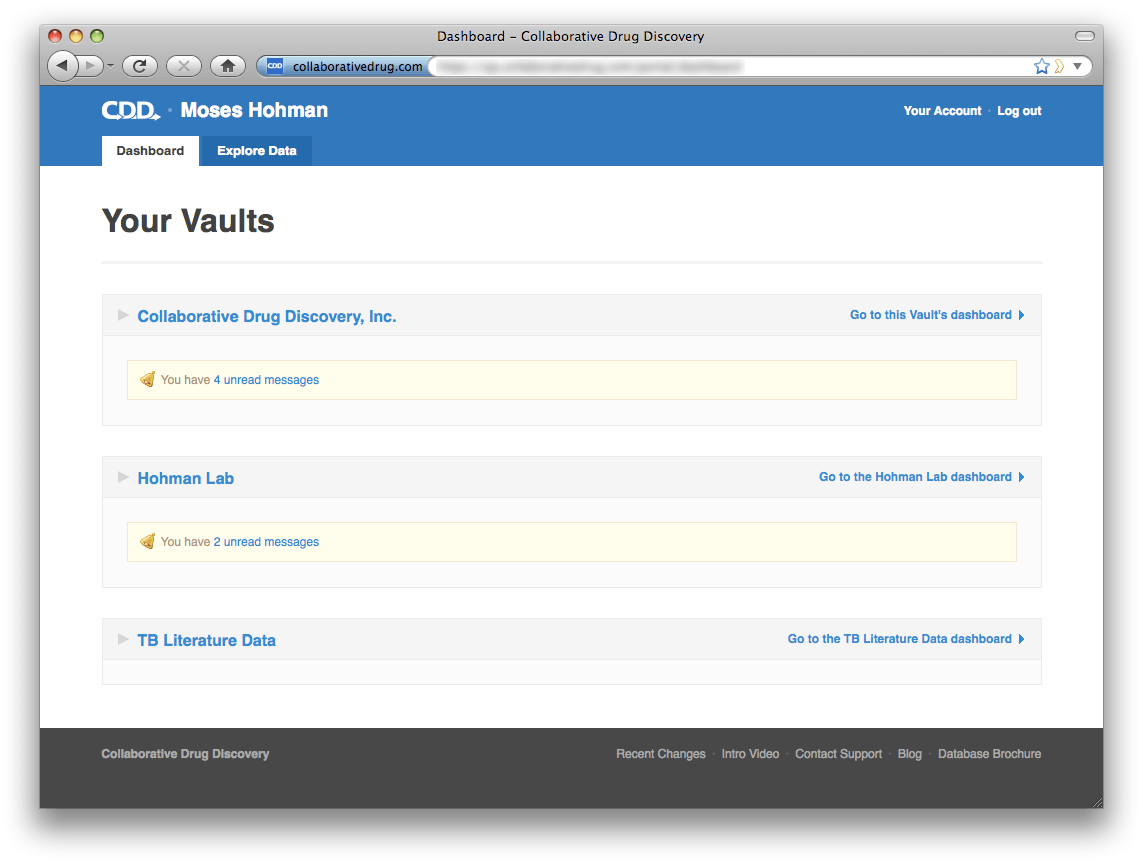Click the Log out link
The height and width of the screenshot is (863, 1143).
point(1019,111)
